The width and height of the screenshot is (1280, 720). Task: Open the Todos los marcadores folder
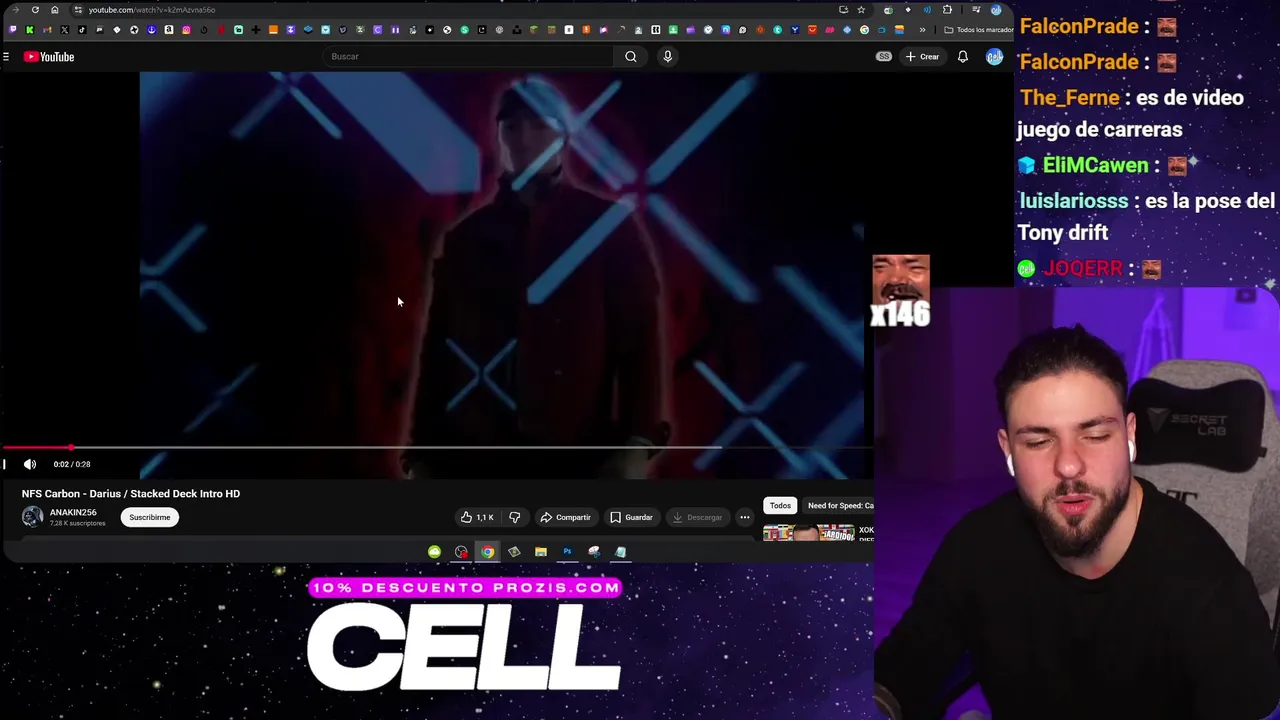[979, 30]
